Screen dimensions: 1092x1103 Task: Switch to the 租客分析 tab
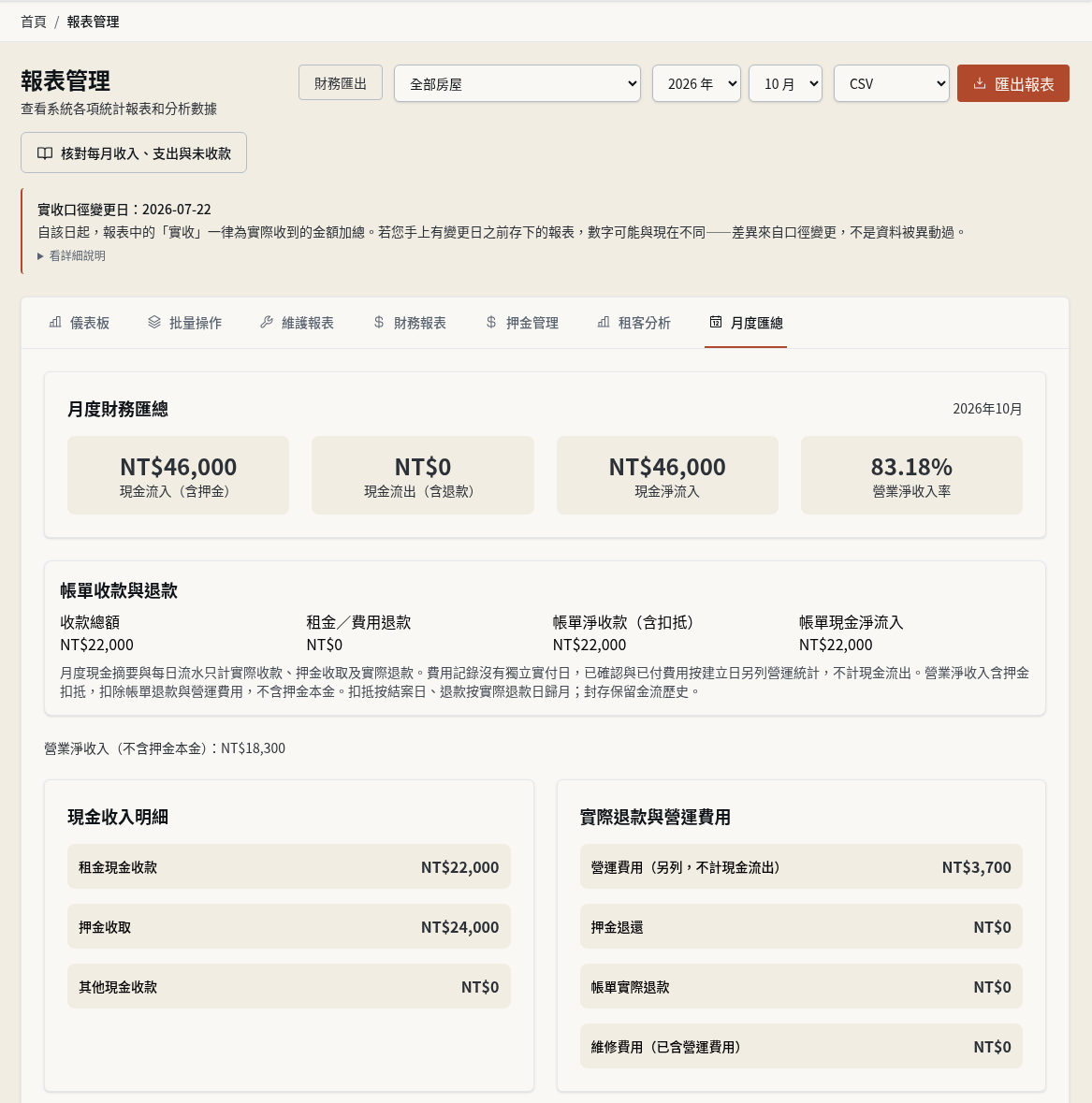point(633,323)
